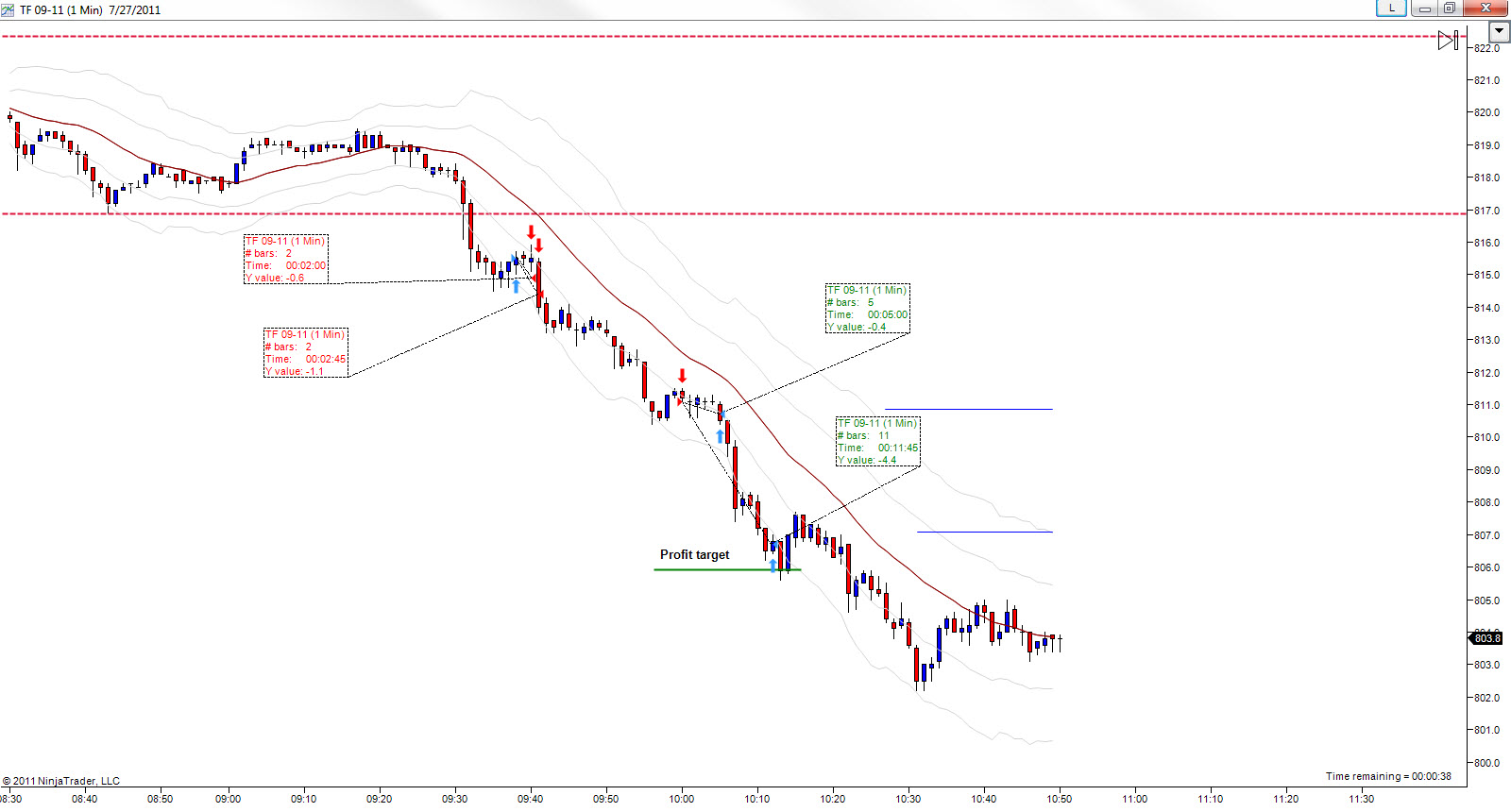Click the 800.0 price axis label
The height and width of the screenshot is (812, 1511).
click(x=1487, y=763)
